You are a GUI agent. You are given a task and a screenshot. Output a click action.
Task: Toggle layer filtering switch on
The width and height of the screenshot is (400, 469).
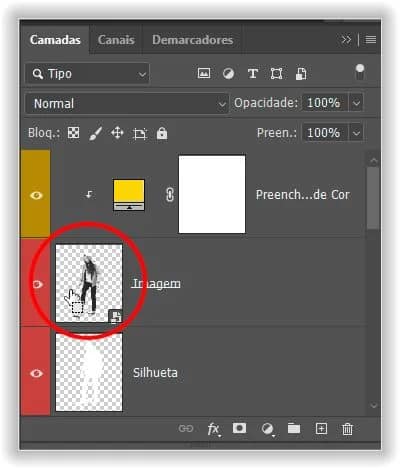click(360, 72)
